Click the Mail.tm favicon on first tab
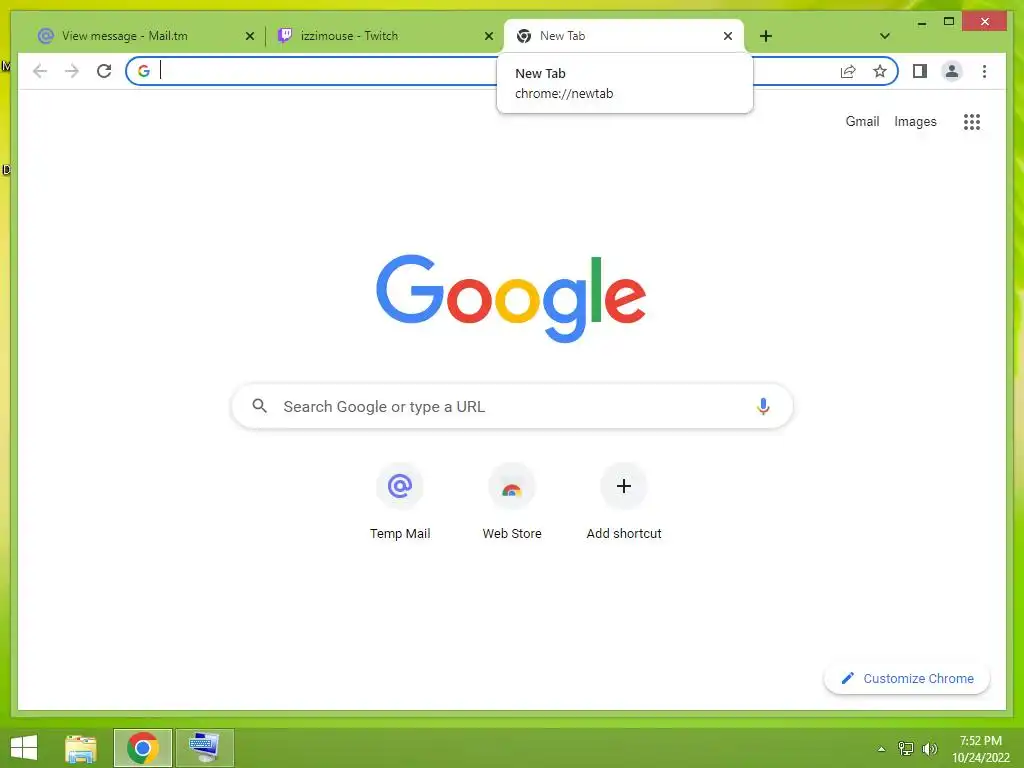The height and width of the screenshot is (768, 1024). (x=46, y=35)
